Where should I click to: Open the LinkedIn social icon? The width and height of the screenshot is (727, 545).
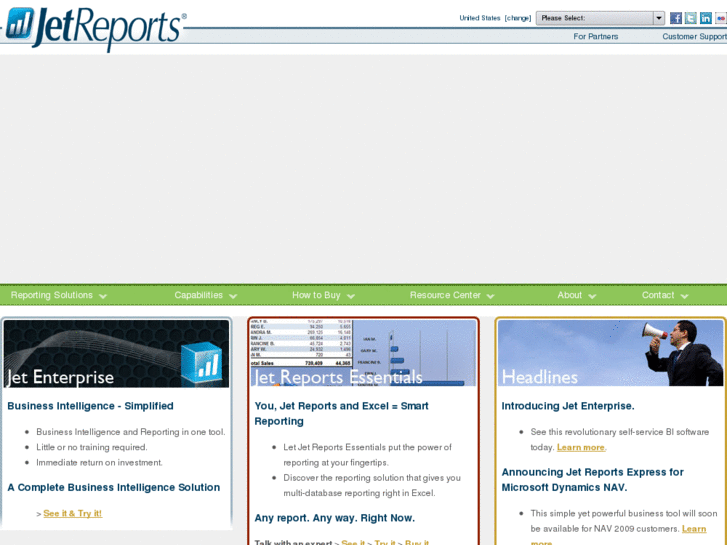coord(706,18)
